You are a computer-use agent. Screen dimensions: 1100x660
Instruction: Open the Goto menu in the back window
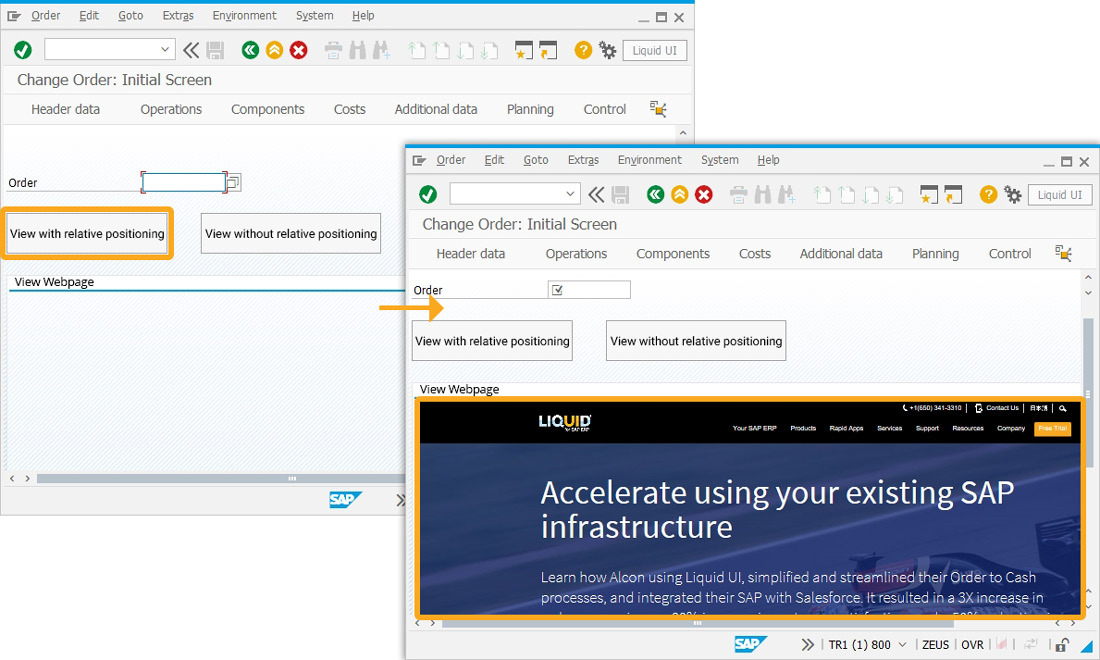130,15
